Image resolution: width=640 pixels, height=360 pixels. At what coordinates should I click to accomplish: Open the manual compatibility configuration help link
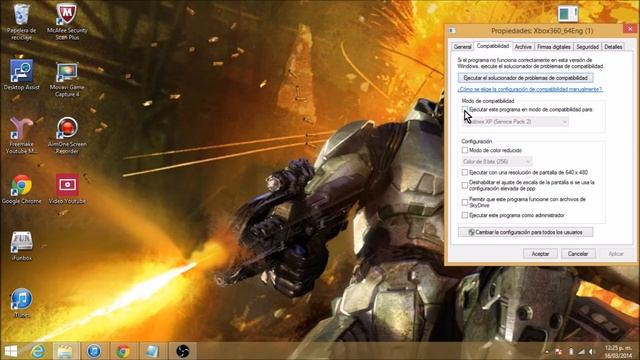click(x=530, y=89)
